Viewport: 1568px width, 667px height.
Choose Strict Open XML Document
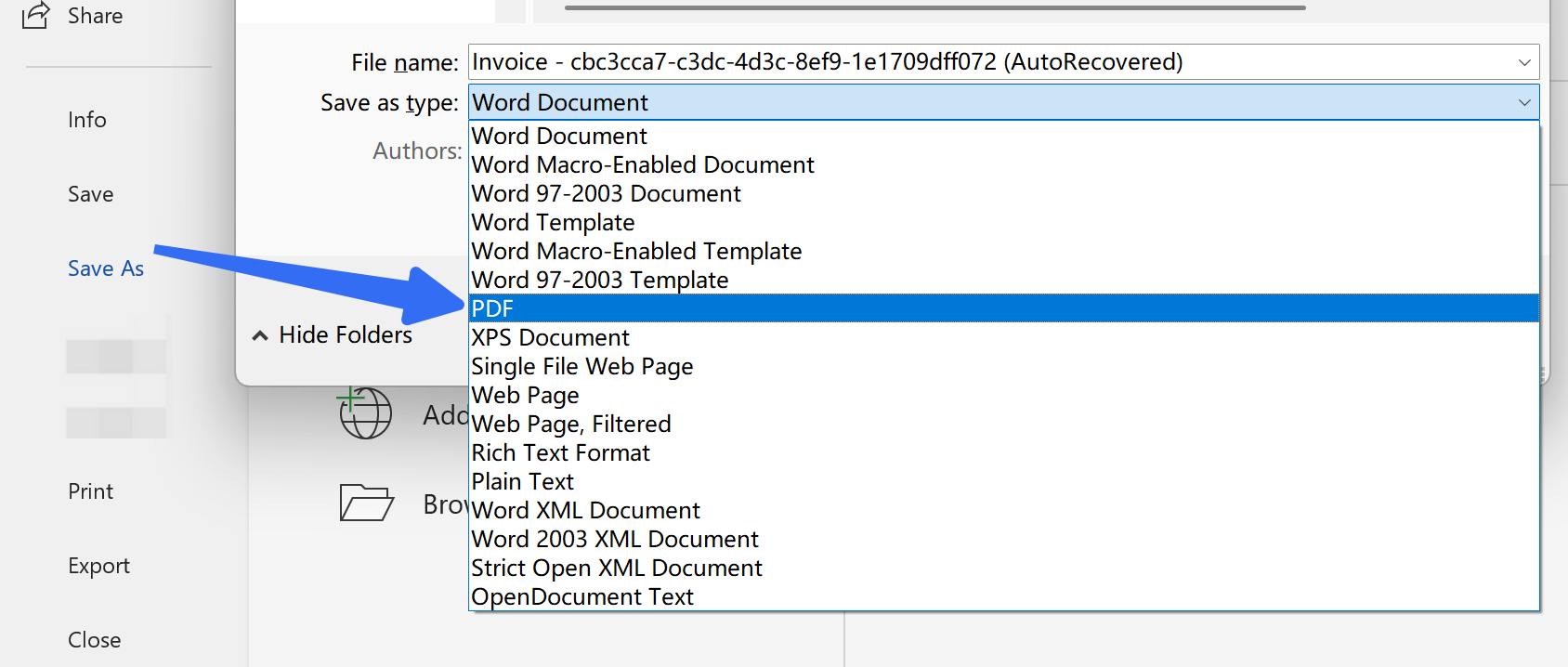click(x=1003, y=568)
